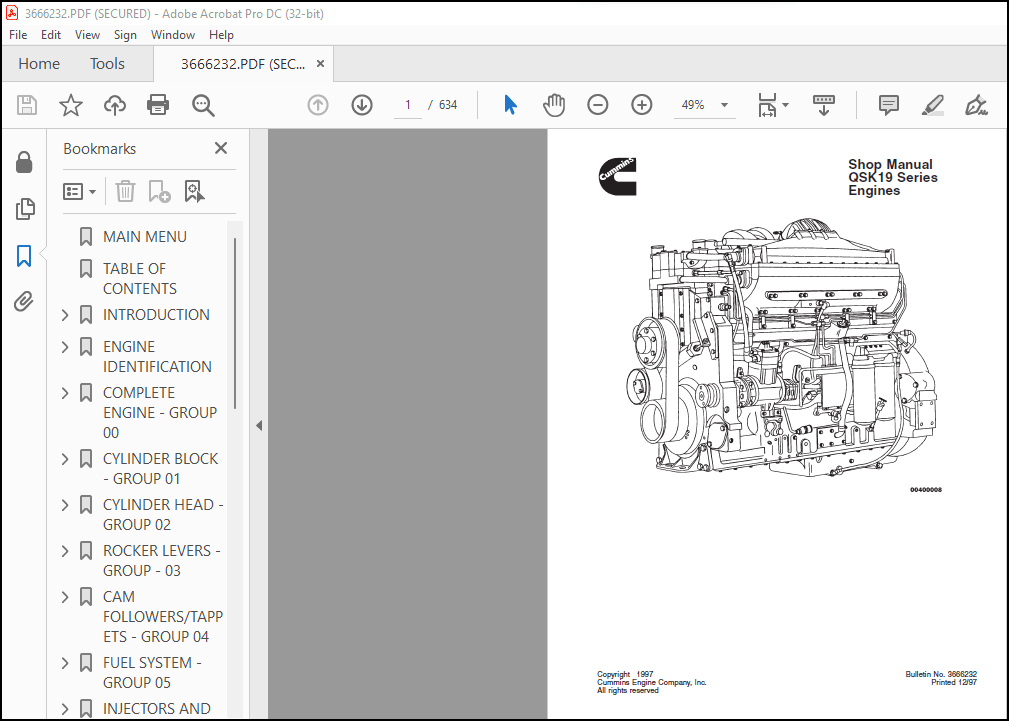Zoom in with plus icon
Image resolution: width=1009 pixels, height=721 pixels.
642,104
